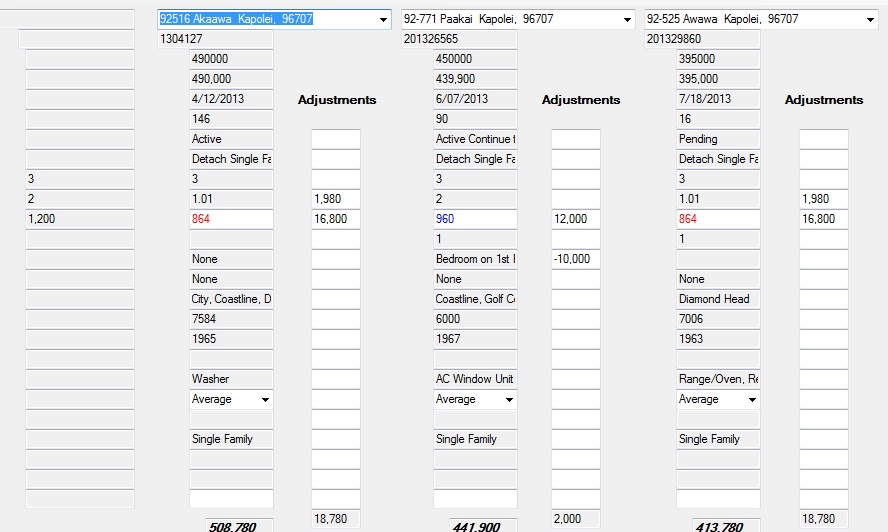Select the 395000 list price field

[718, 59]
